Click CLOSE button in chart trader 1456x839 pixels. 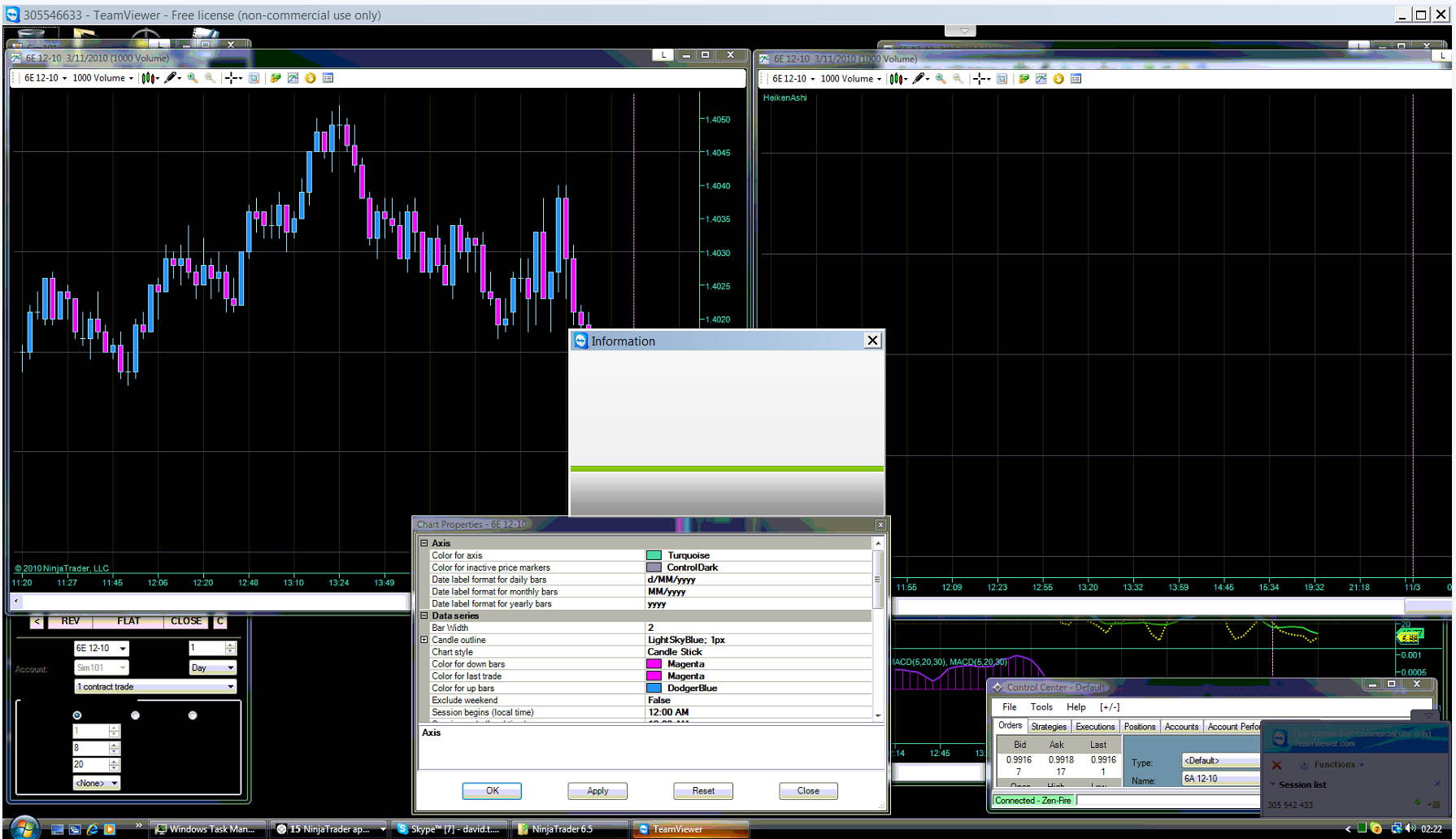click(x=186, y=621)
